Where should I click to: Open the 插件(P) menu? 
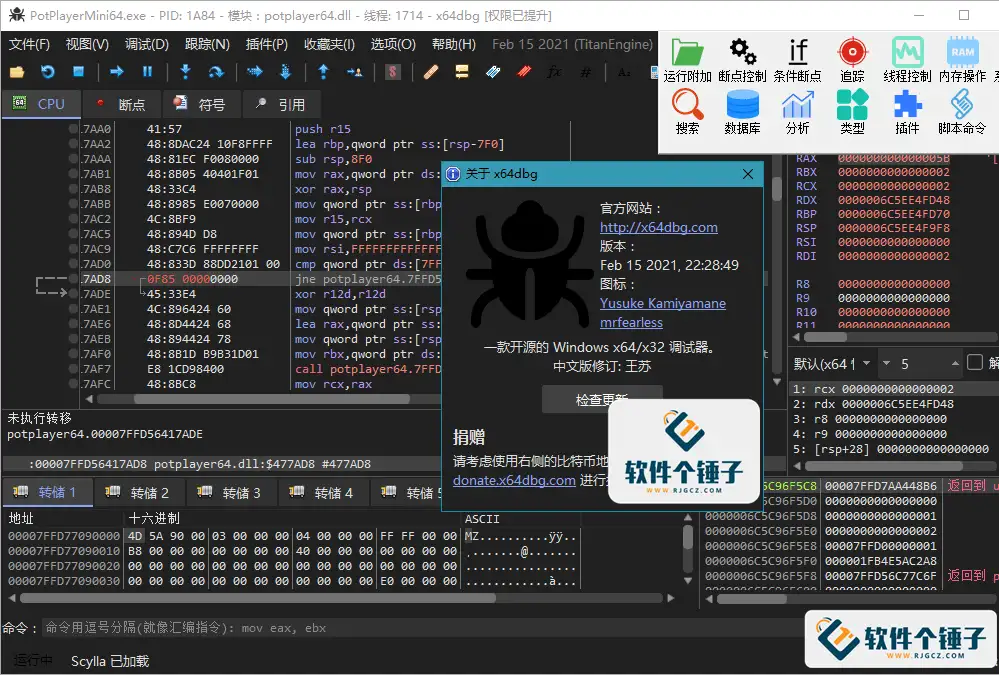pyautogui.click(x=266, y=44)
